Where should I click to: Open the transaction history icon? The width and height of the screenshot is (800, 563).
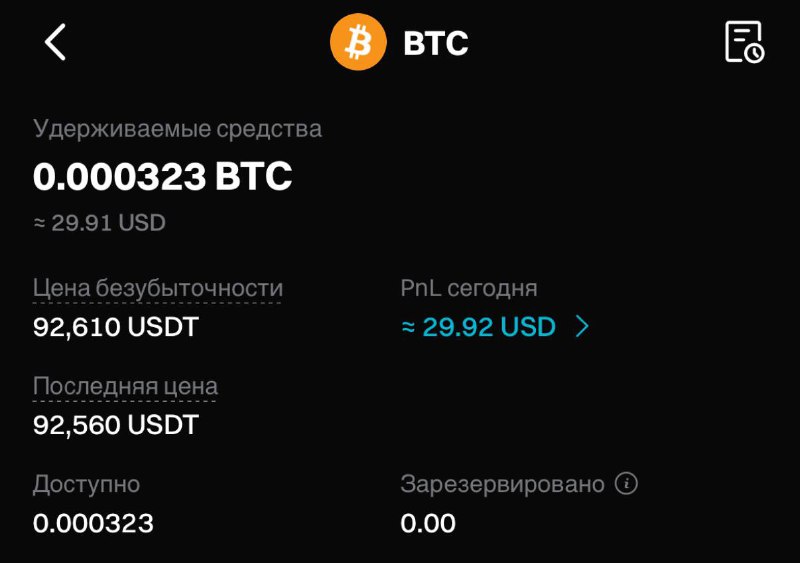tap(744, 42)
